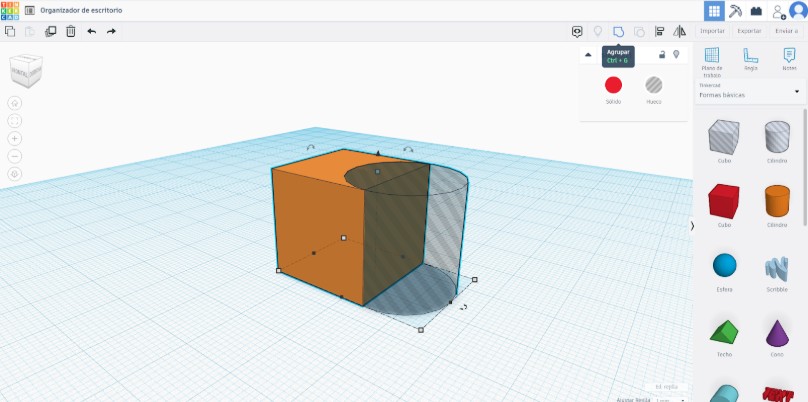Viewport: 808px width, 402px height.
Task: Undo the last action with the arrow
Action: click(92, 31)
